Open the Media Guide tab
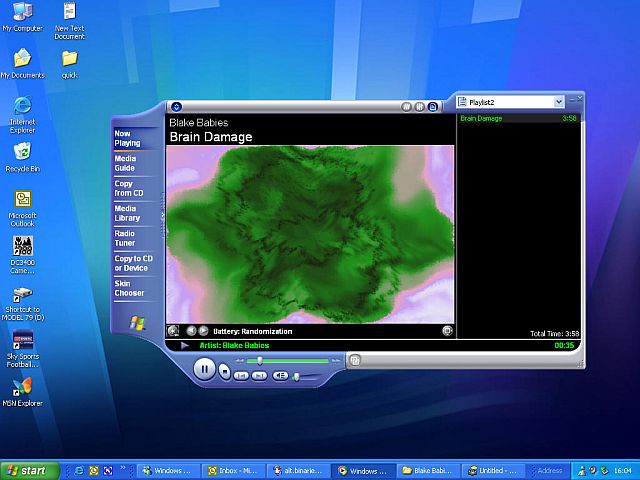 (x=125, y=163)
